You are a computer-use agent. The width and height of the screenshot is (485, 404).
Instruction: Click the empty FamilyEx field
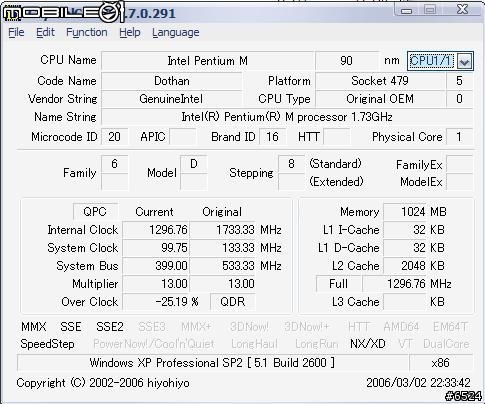coord(459,164)
